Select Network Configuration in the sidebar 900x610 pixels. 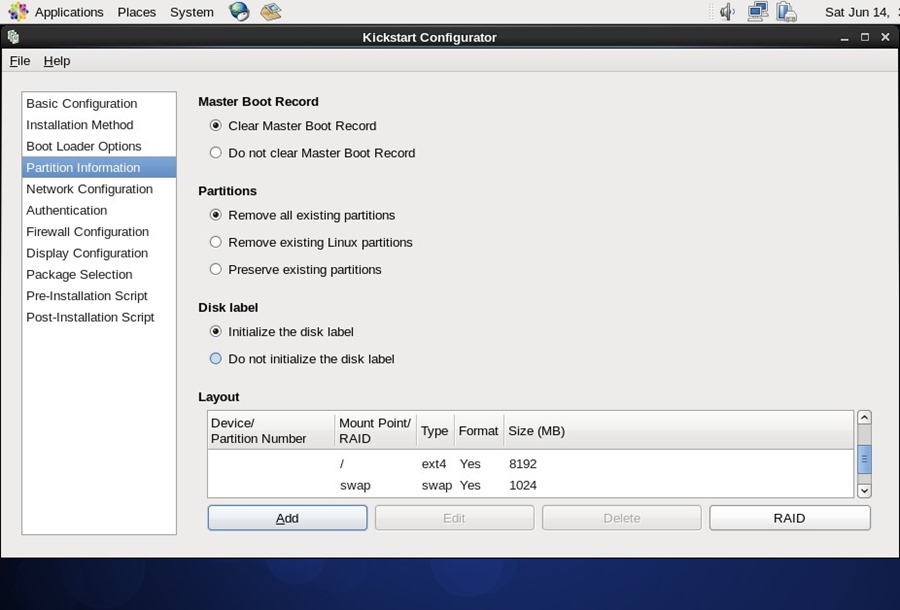(89, 188)
